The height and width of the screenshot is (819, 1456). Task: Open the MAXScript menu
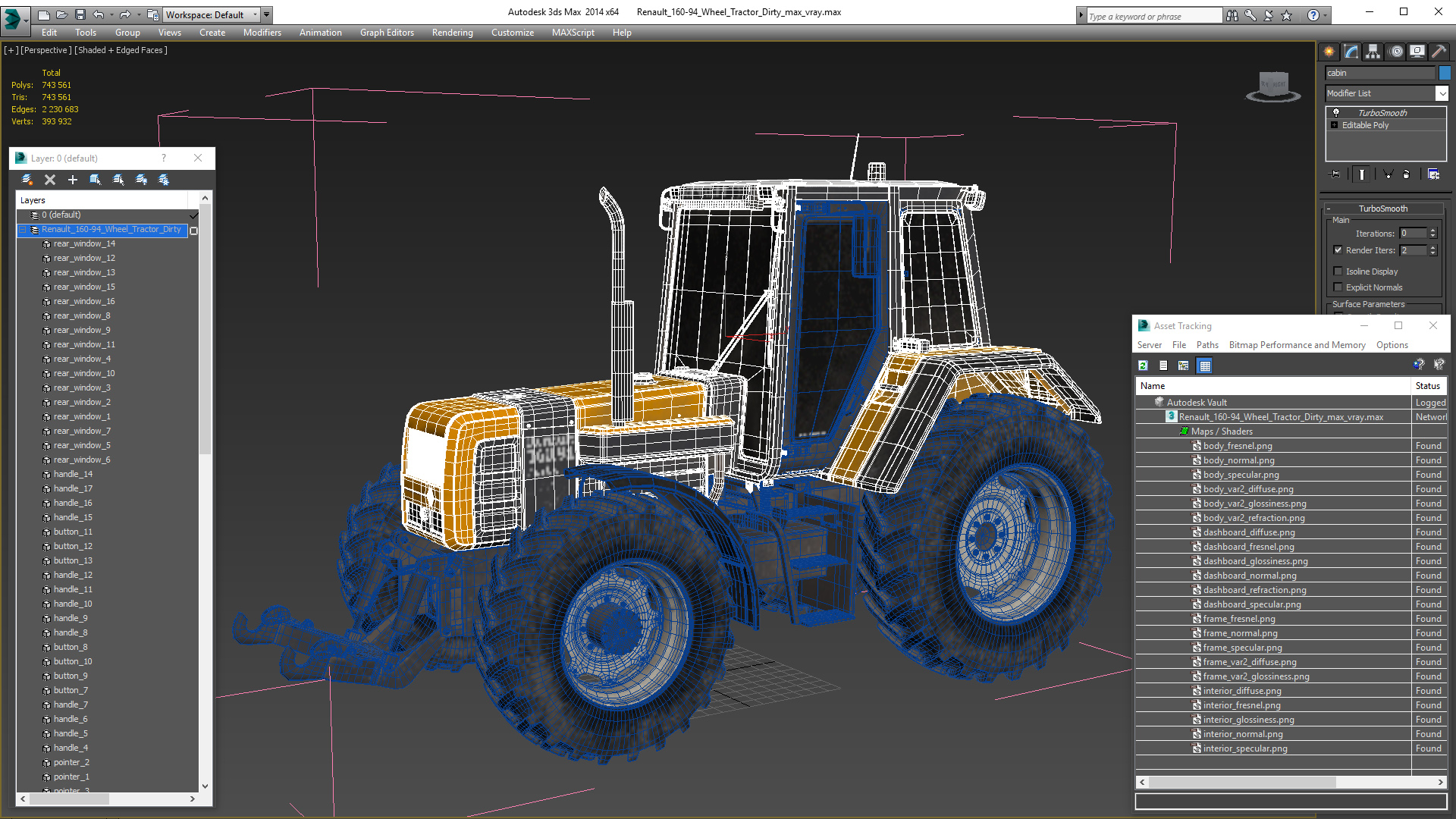tap(573, 33)
